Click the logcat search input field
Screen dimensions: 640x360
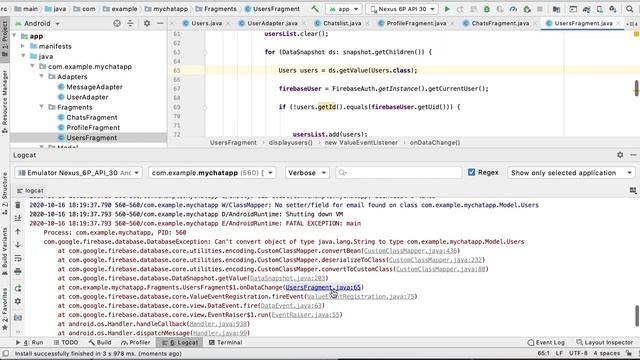[x=398, y=173]
